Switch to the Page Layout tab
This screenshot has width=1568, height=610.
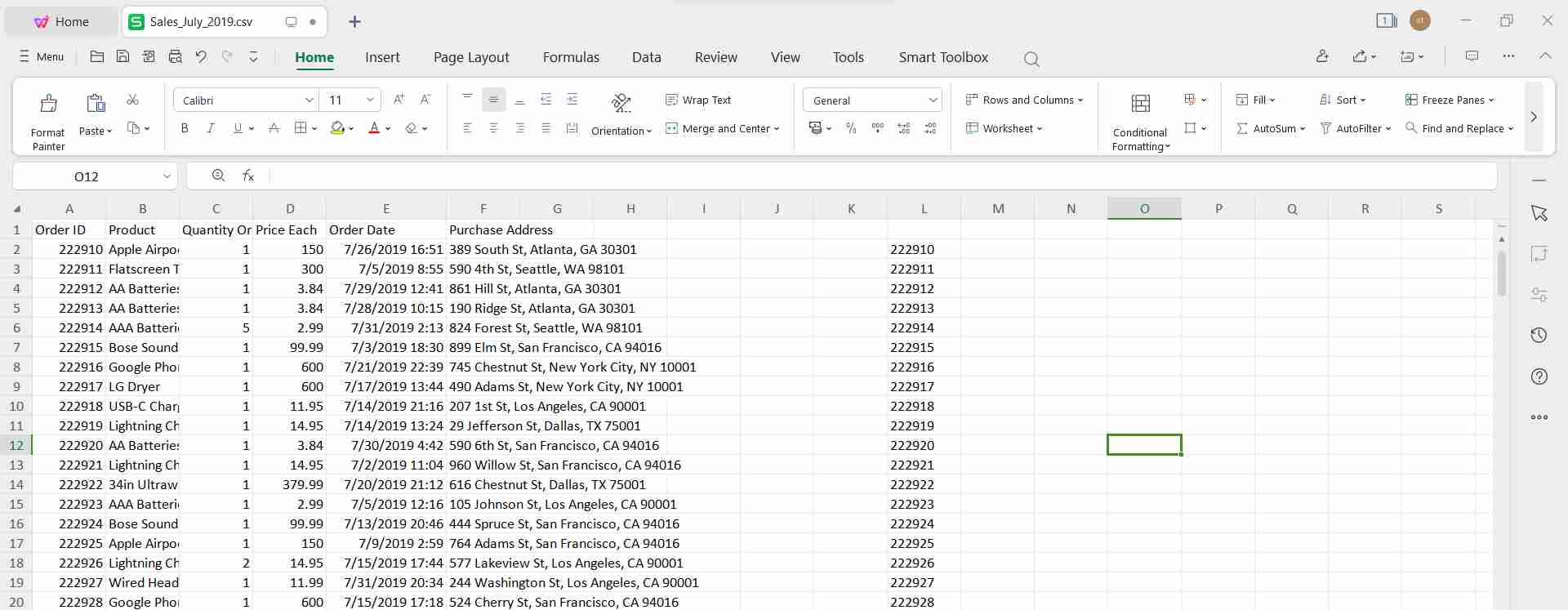point(471,57)
